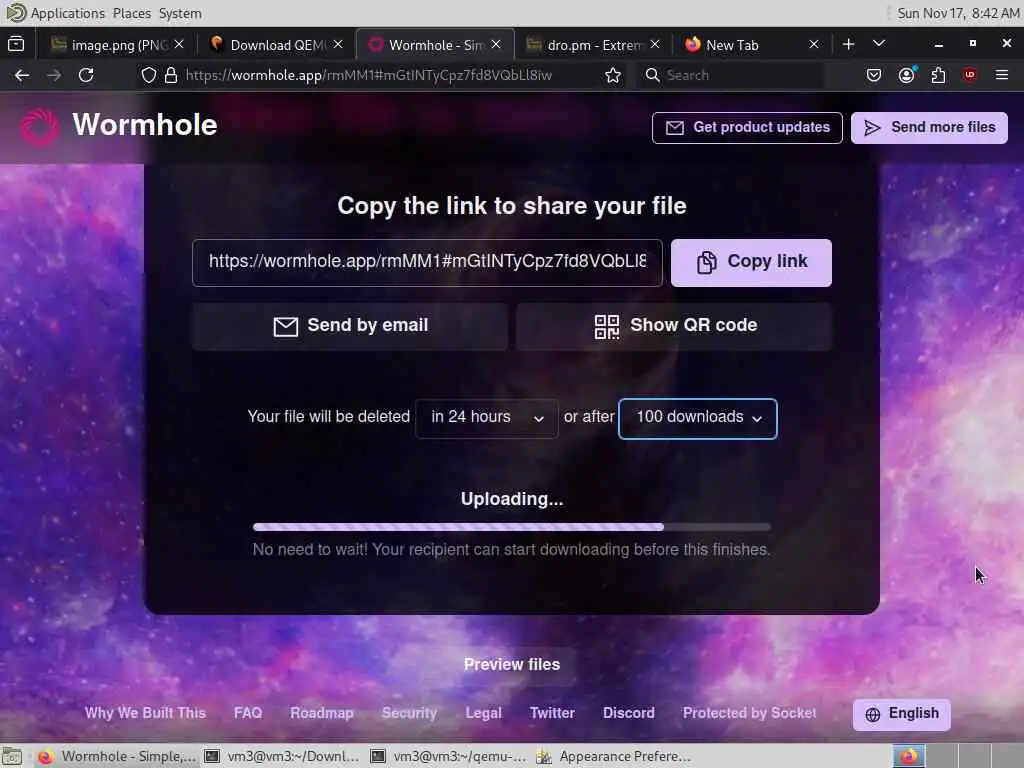Open the tracking protection shield icon

pyautogui.click(x=148, y=75)
